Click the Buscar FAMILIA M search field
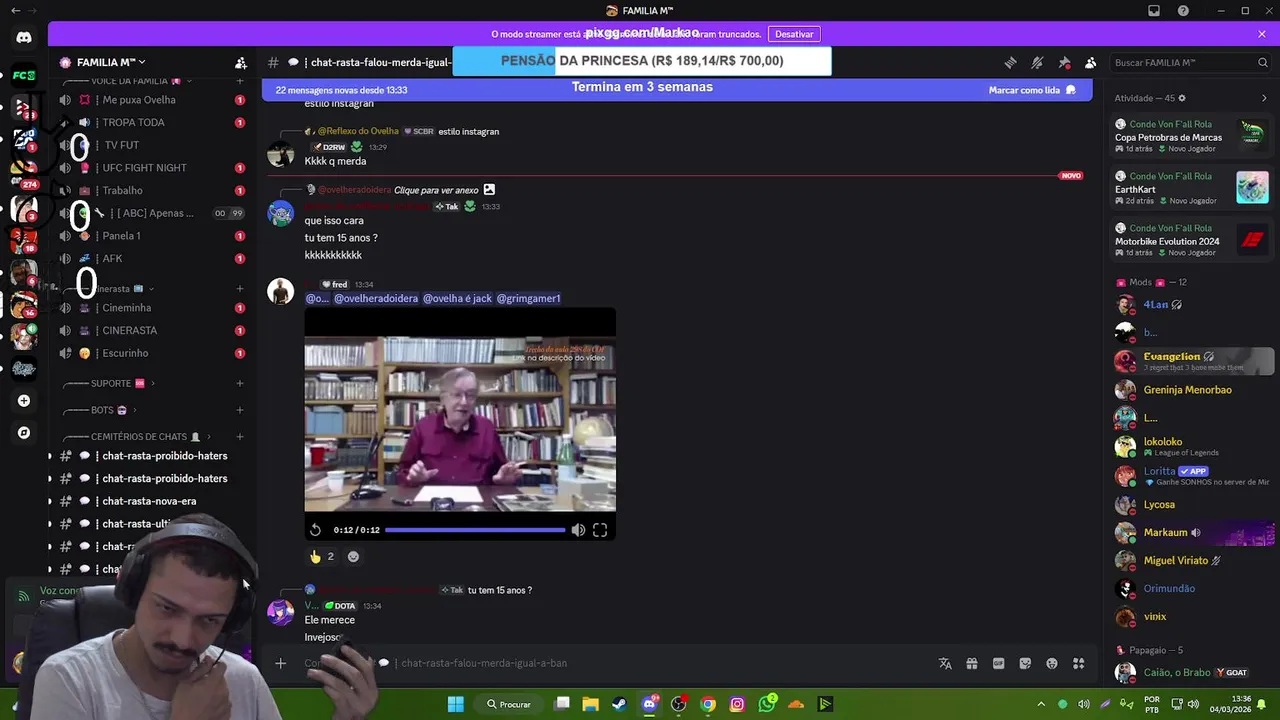 pos(1190,62)
